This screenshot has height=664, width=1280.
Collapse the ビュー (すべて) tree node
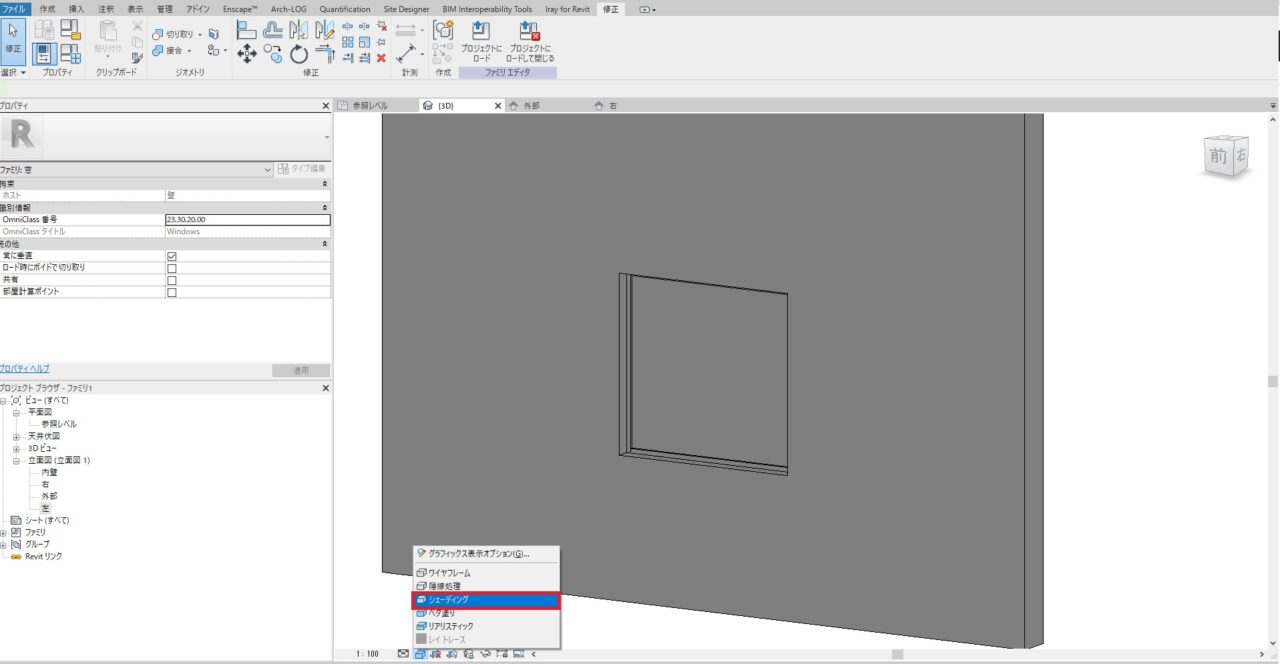coord(4,400)
